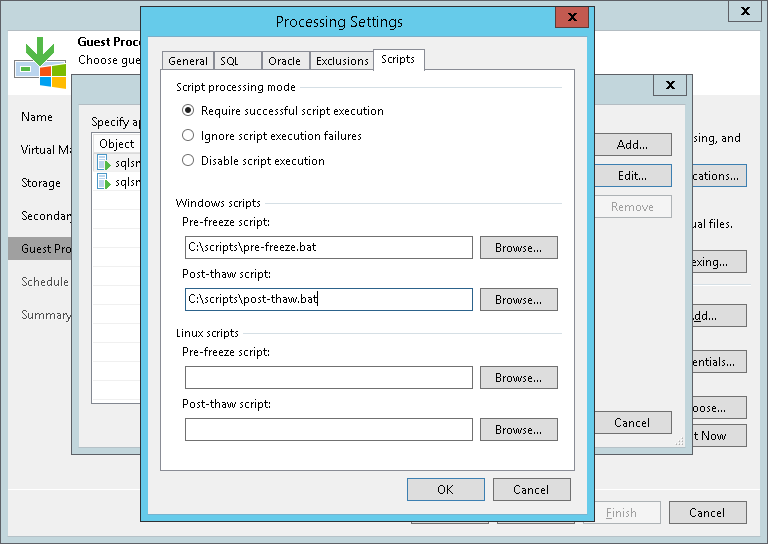
Task: Select Disable script execution option
Action: tap(188, 161)
